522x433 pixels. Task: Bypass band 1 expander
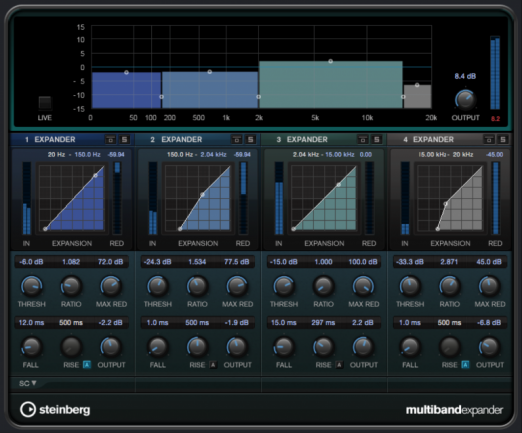(111, 140)
